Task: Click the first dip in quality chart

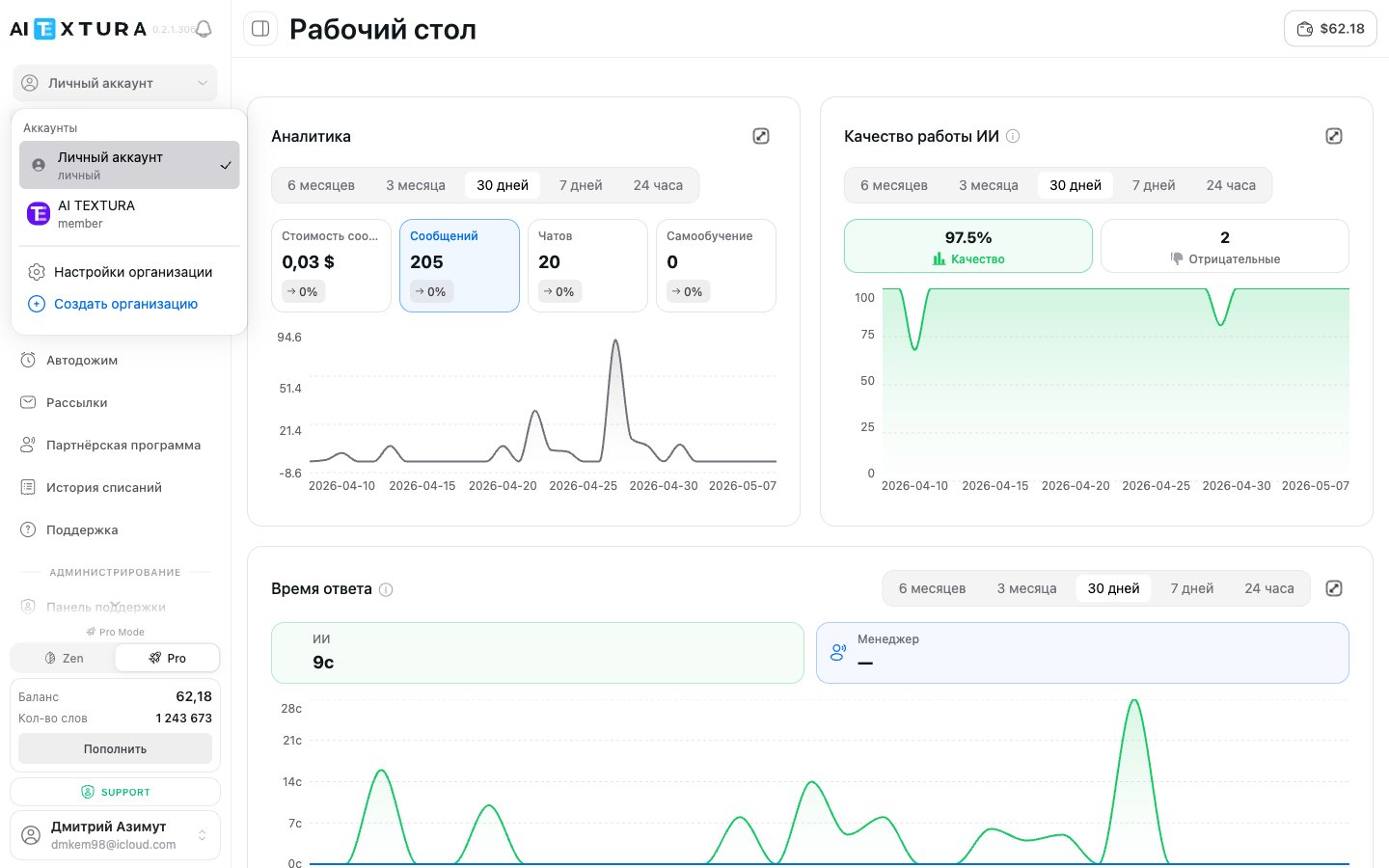Action: pyautogui.click(x=914, y=347)
